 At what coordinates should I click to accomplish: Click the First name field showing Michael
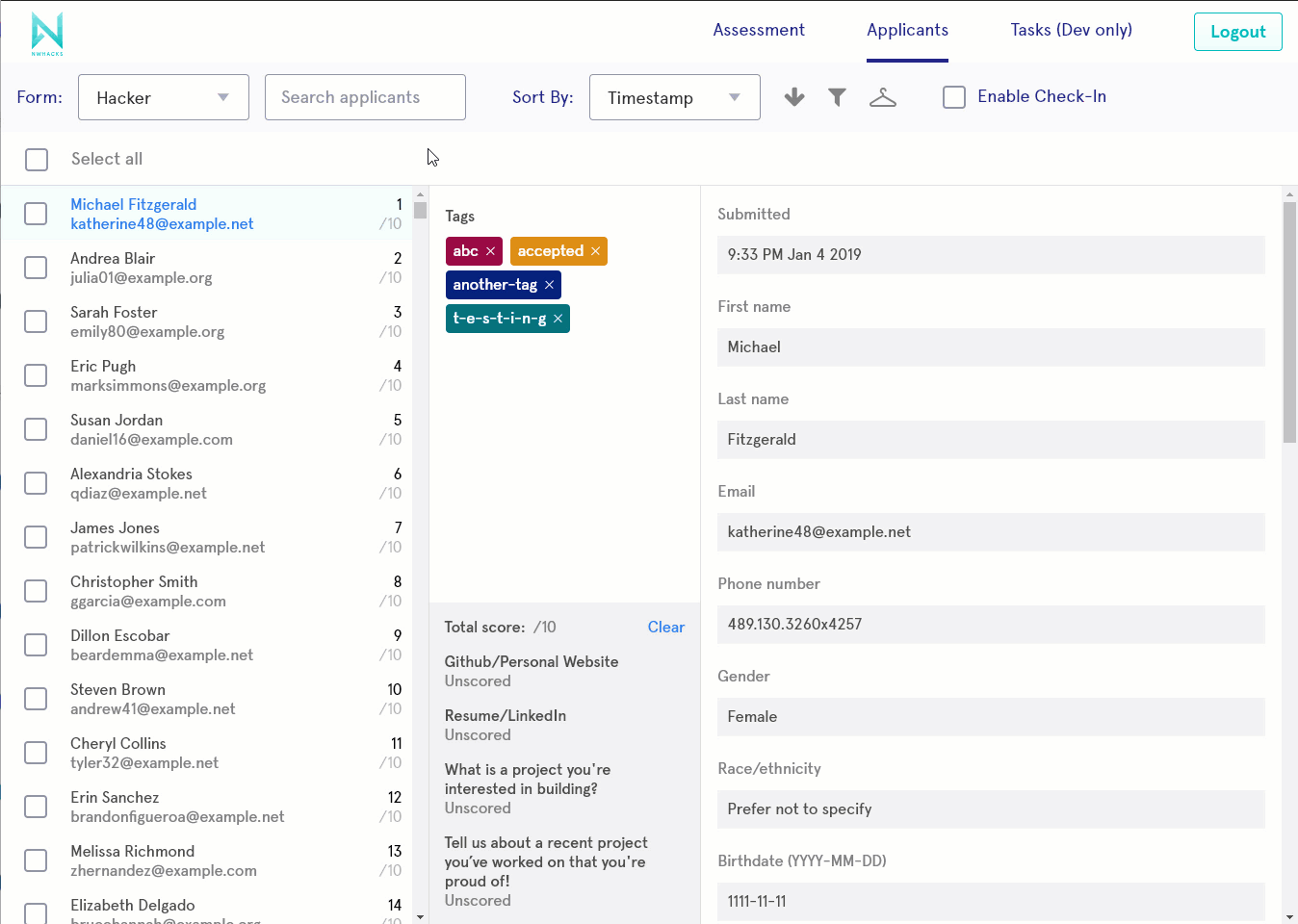click(x=991, y=347)
